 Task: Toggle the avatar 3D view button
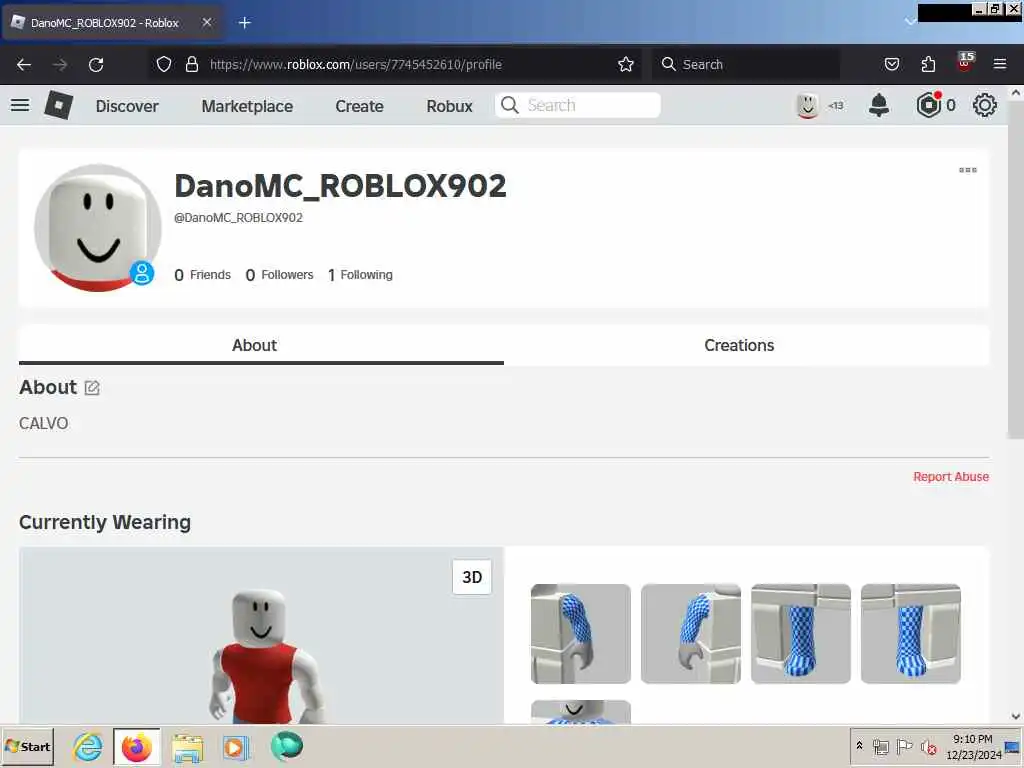pos(472,577)
